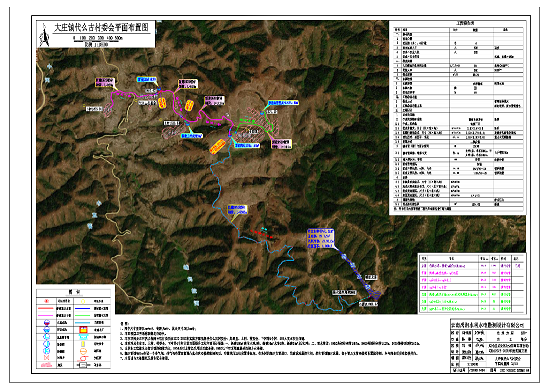Click the north arrow compass symbol
This screenshot has width=549, height=389.
[x=44, y=35]
